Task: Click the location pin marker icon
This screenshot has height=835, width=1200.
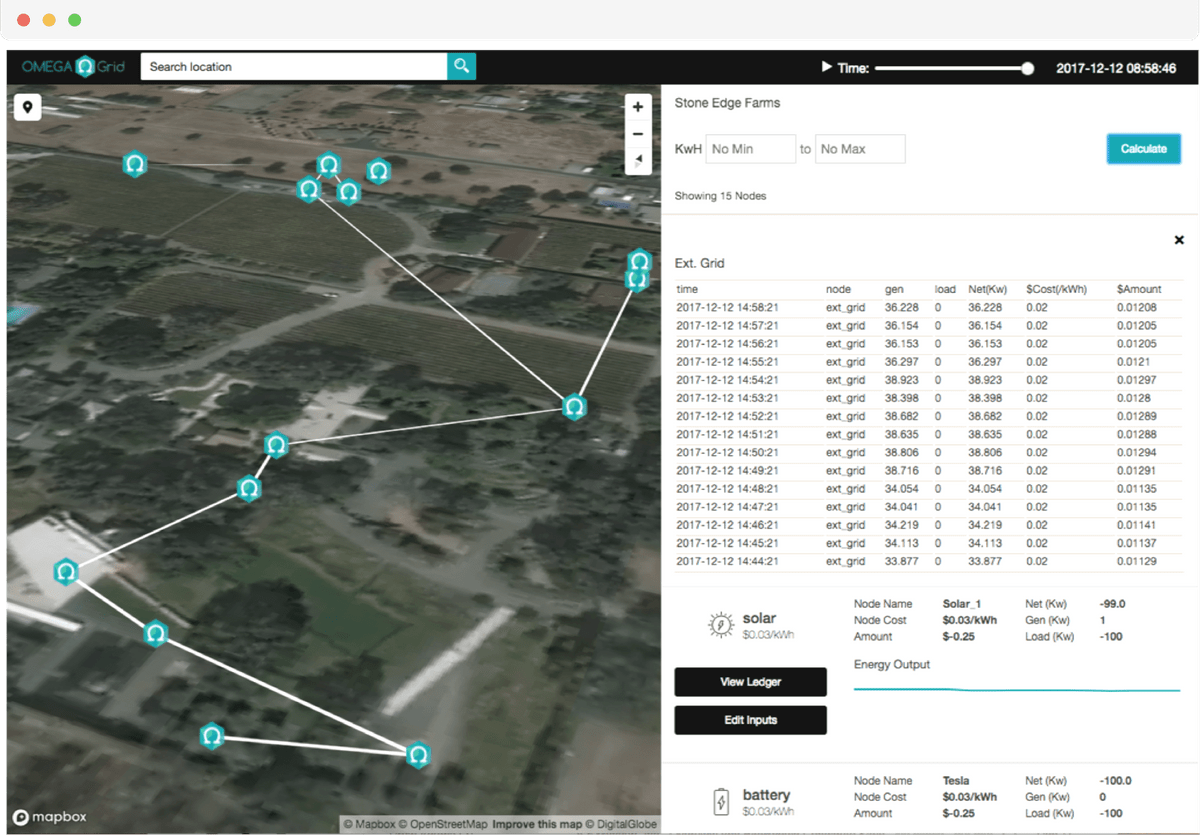Action: coord(27,107)
